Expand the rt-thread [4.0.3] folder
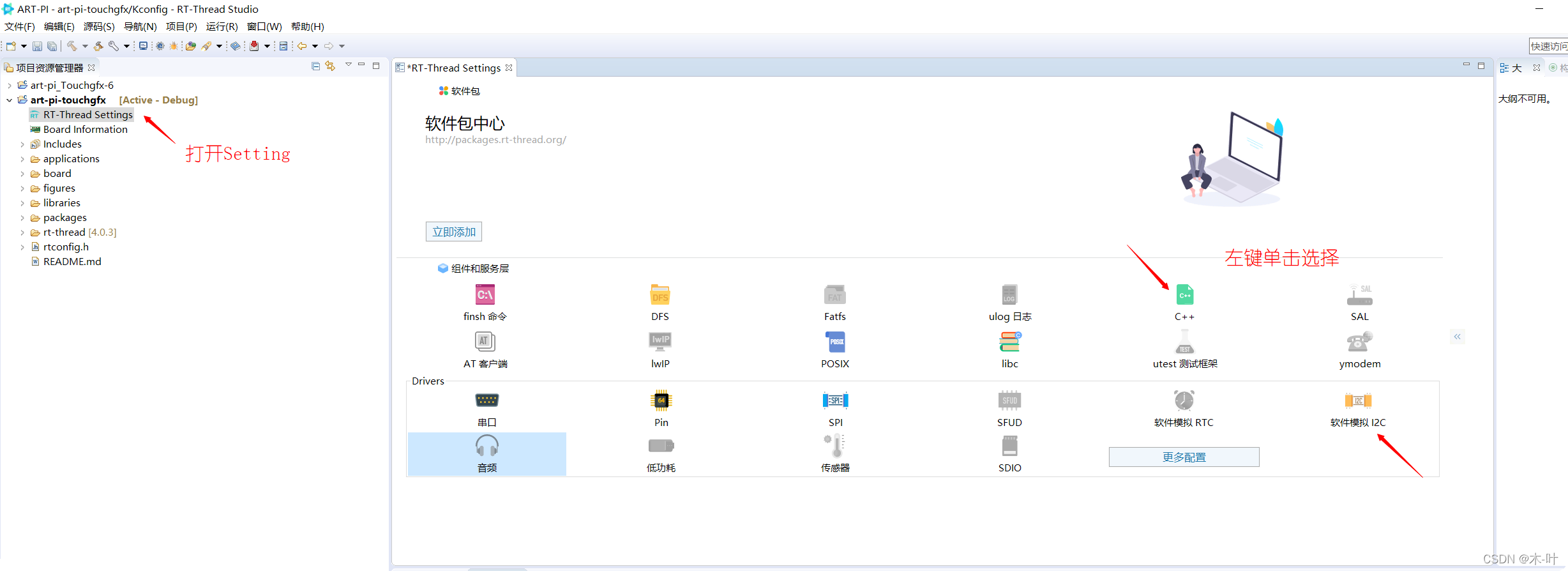 click(x=22, y=232)
